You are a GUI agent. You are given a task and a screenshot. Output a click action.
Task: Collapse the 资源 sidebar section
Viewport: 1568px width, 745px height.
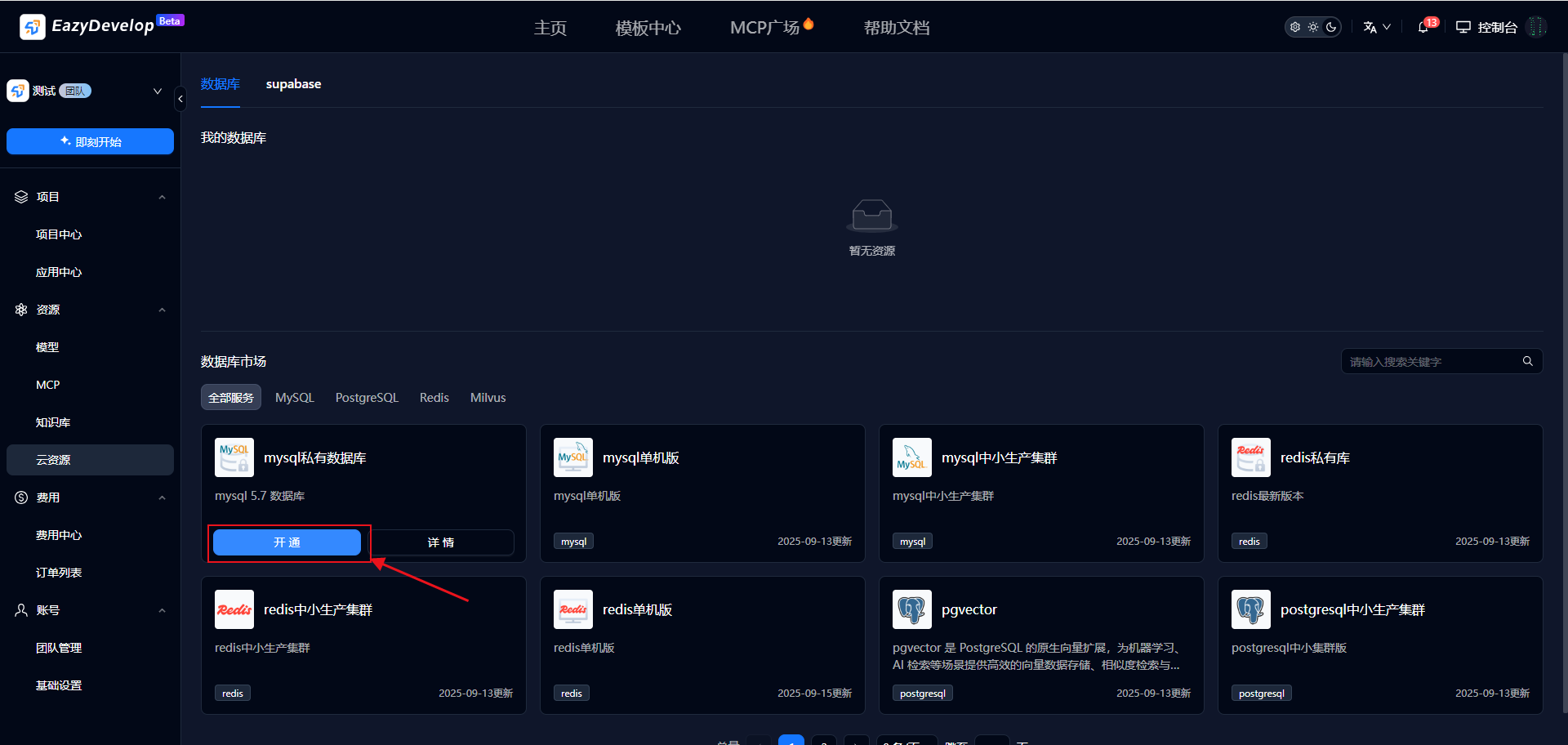click(x=162, y=310)
